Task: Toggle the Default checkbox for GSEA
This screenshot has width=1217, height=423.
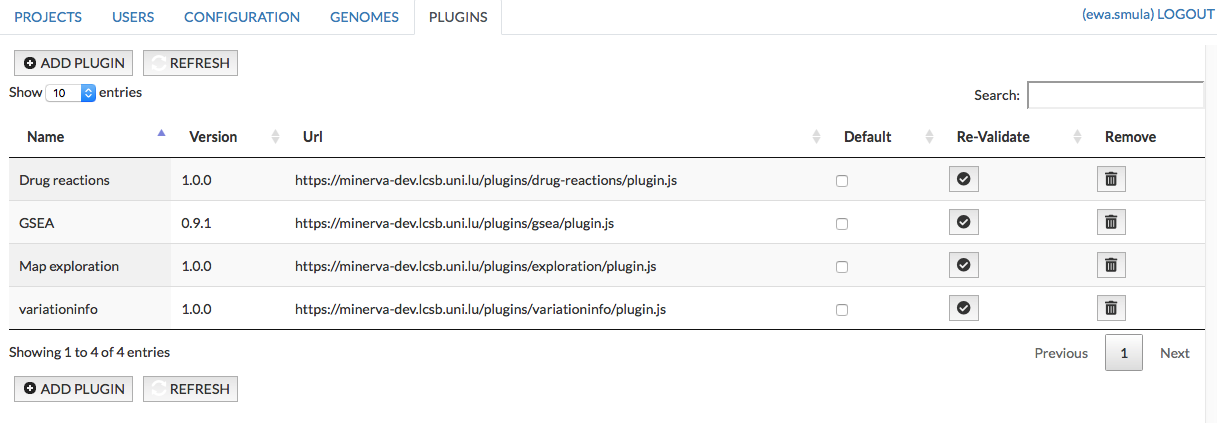Action: coord(842,224)
